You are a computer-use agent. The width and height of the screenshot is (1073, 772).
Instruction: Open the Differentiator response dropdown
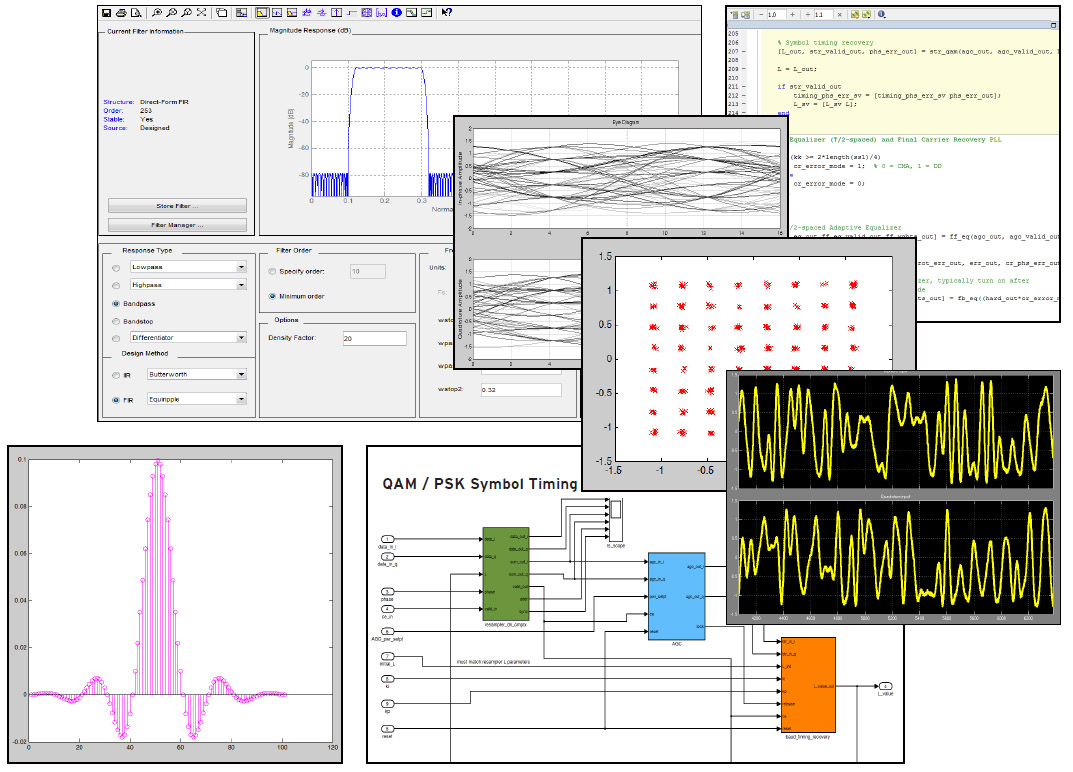pyautogui.click(x=241, y=338)
